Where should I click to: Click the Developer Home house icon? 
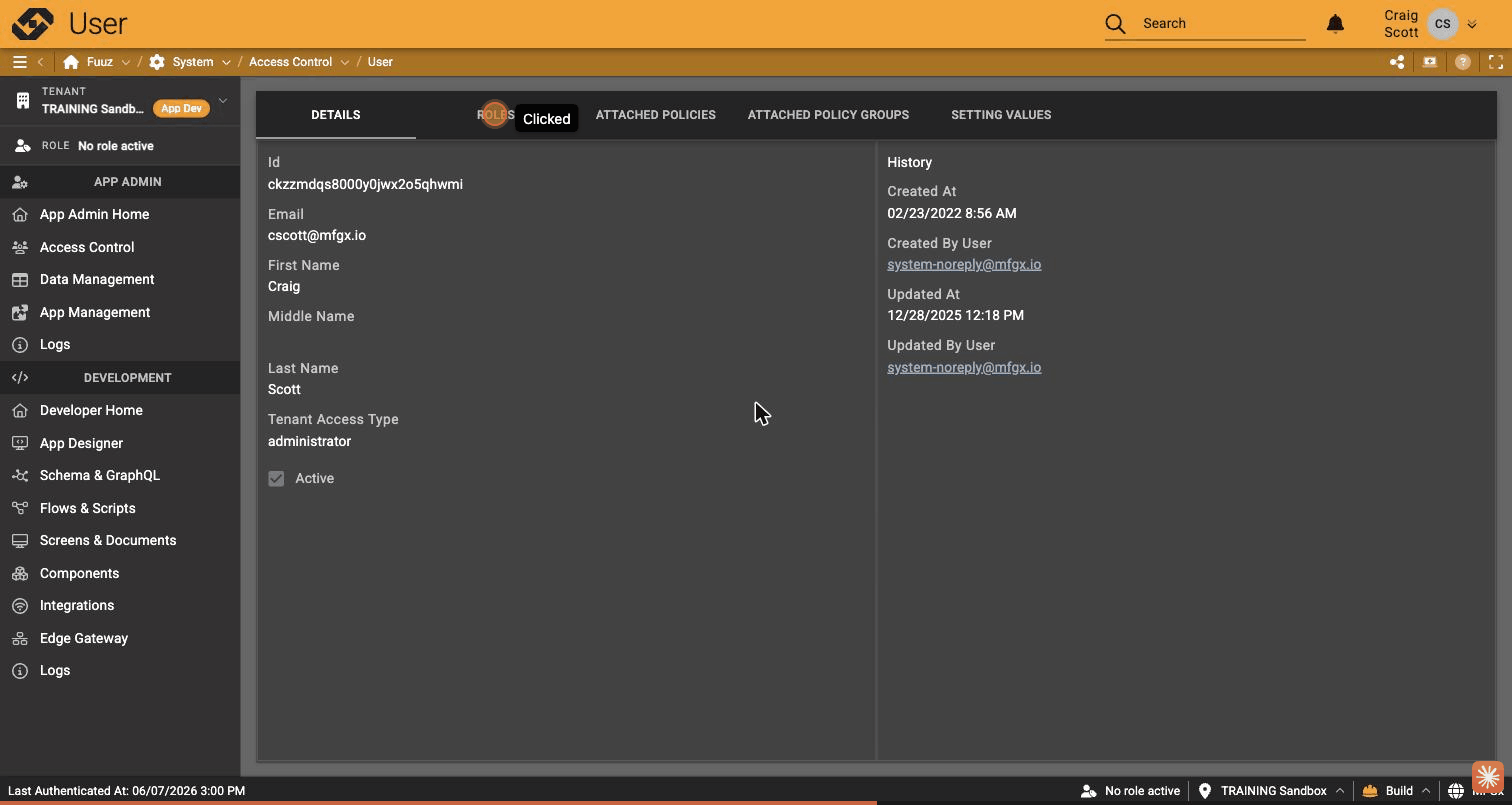(19, 410)
